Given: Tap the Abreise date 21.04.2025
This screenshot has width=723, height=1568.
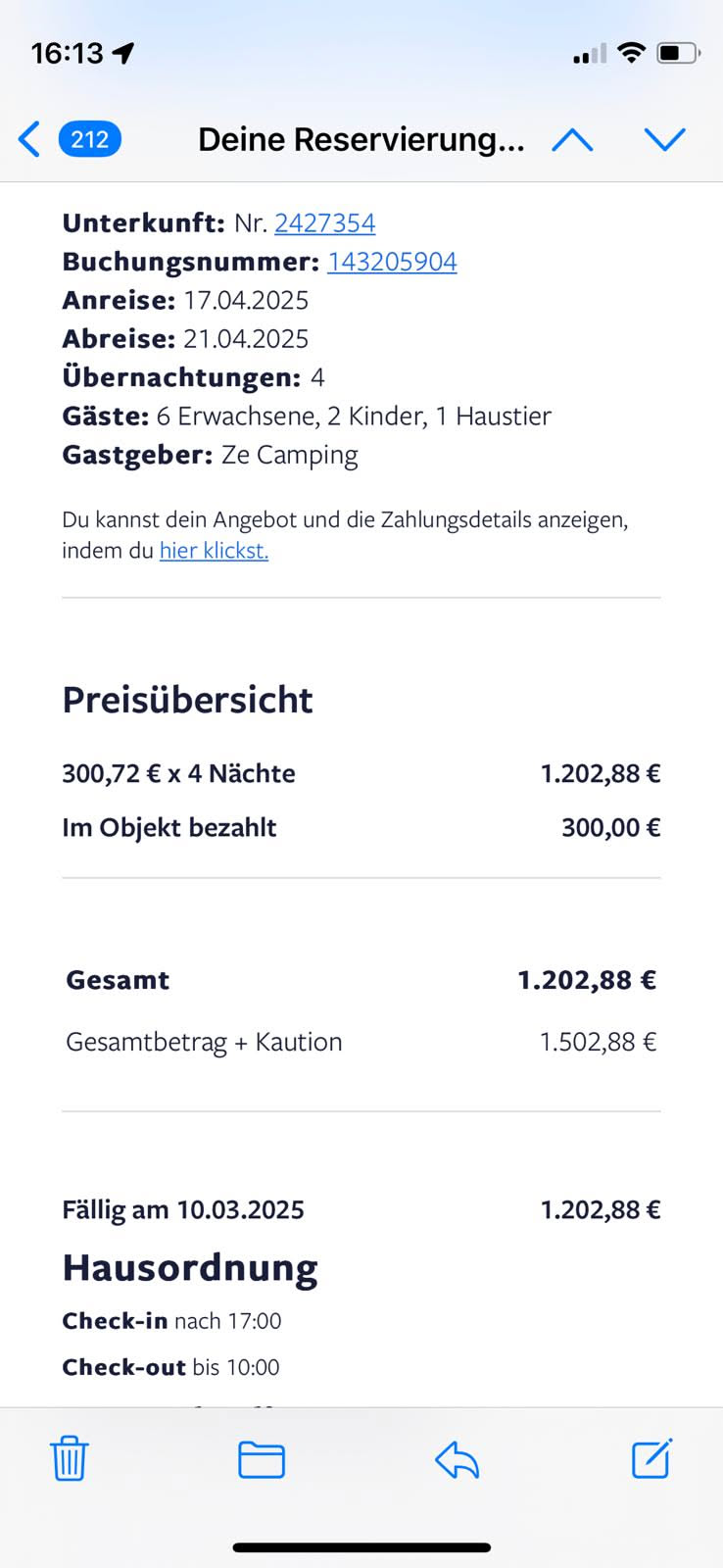Looking at the screenshot, I should pos(246,339).
